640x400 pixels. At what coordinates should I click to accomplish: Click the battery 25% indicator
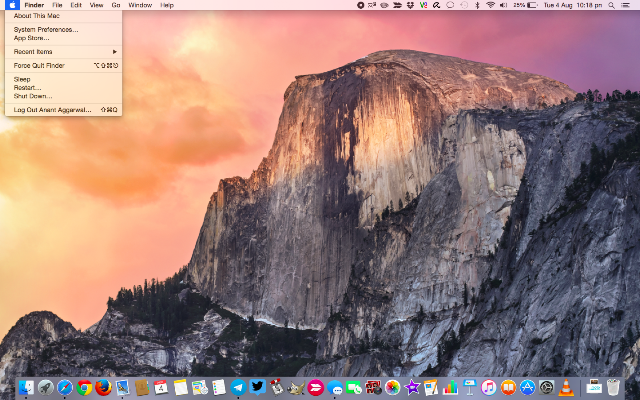point(525,5)
